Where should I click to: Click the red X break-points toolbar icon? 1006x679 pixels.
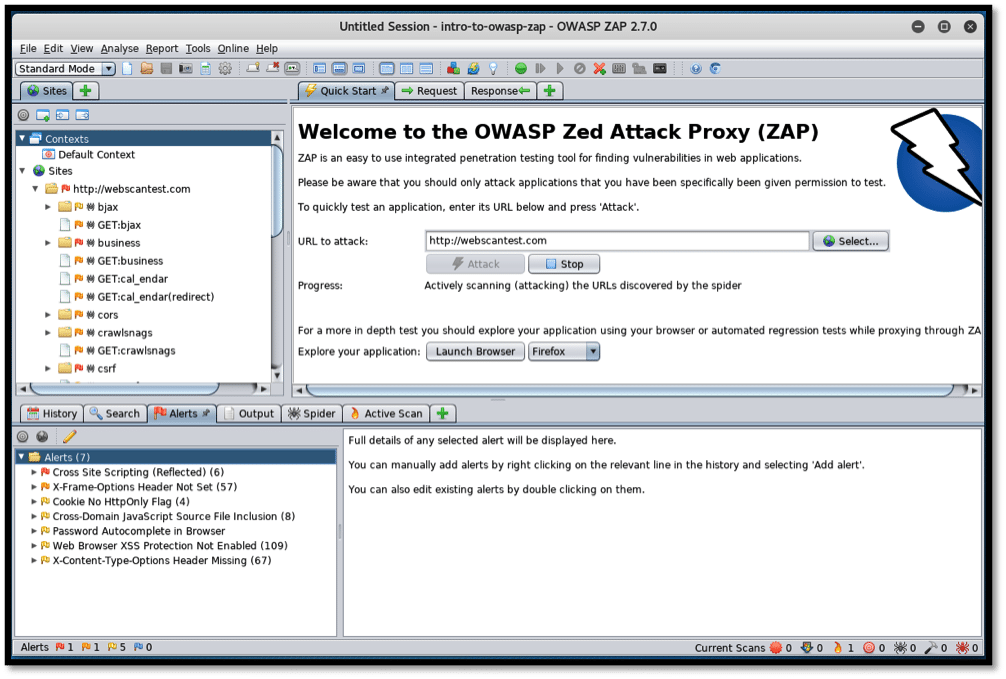(599, 69)
